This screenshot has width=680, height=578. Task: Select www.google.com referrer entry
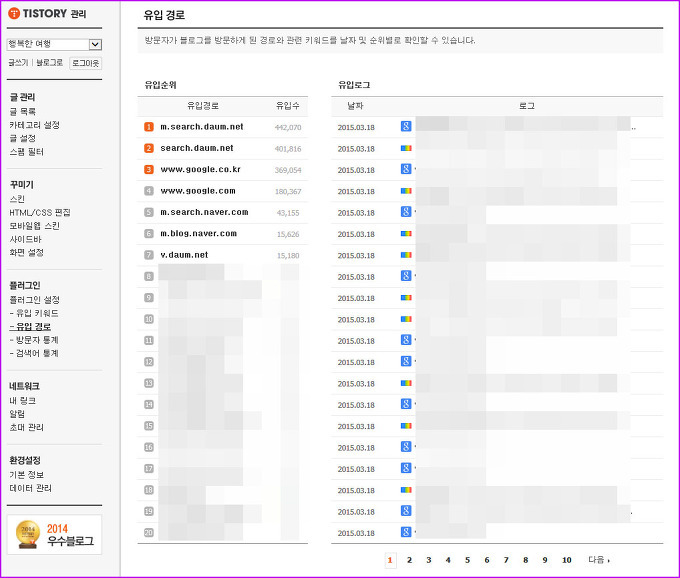coord(198,191)
